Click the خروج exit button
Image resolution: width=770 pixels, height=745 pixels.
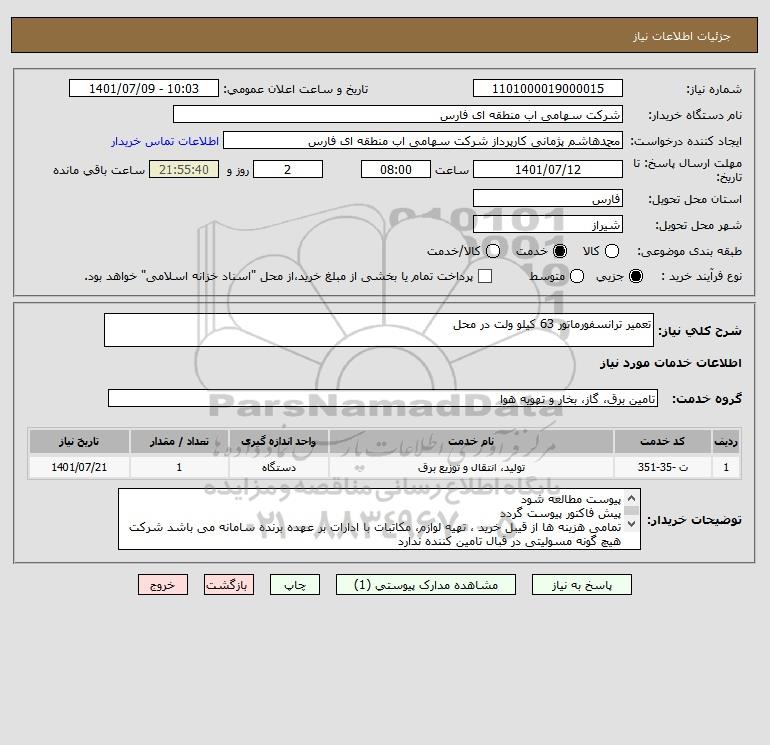163,585
